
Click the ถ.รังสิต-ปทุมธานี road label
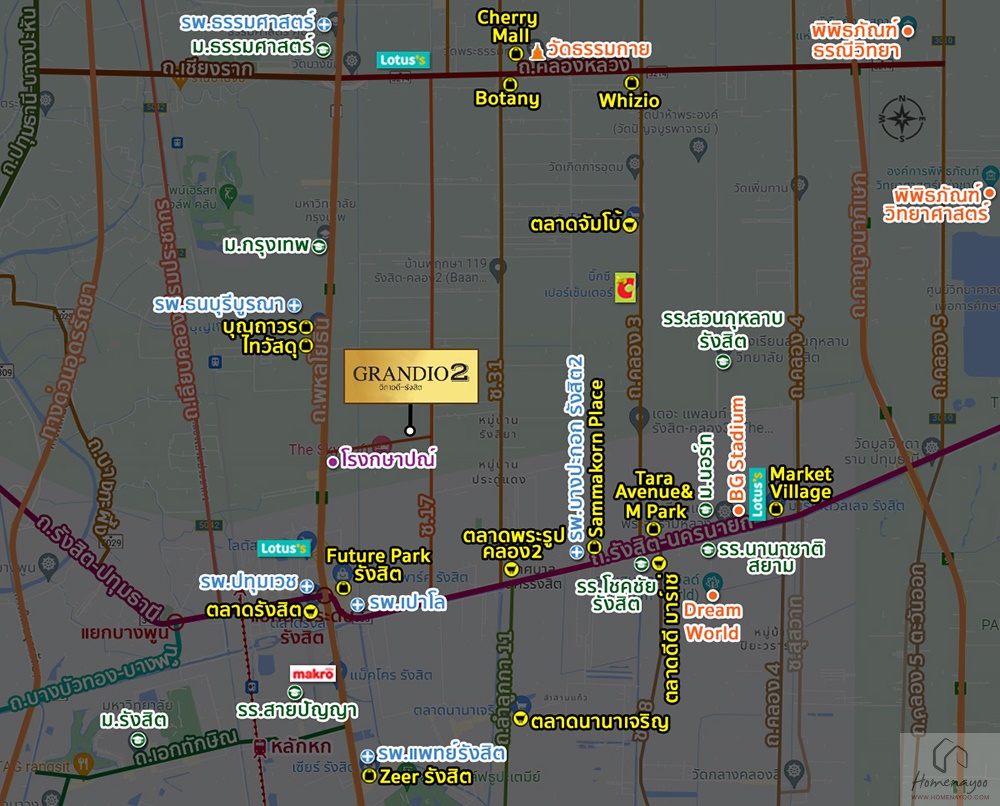[x=98, y=568]
